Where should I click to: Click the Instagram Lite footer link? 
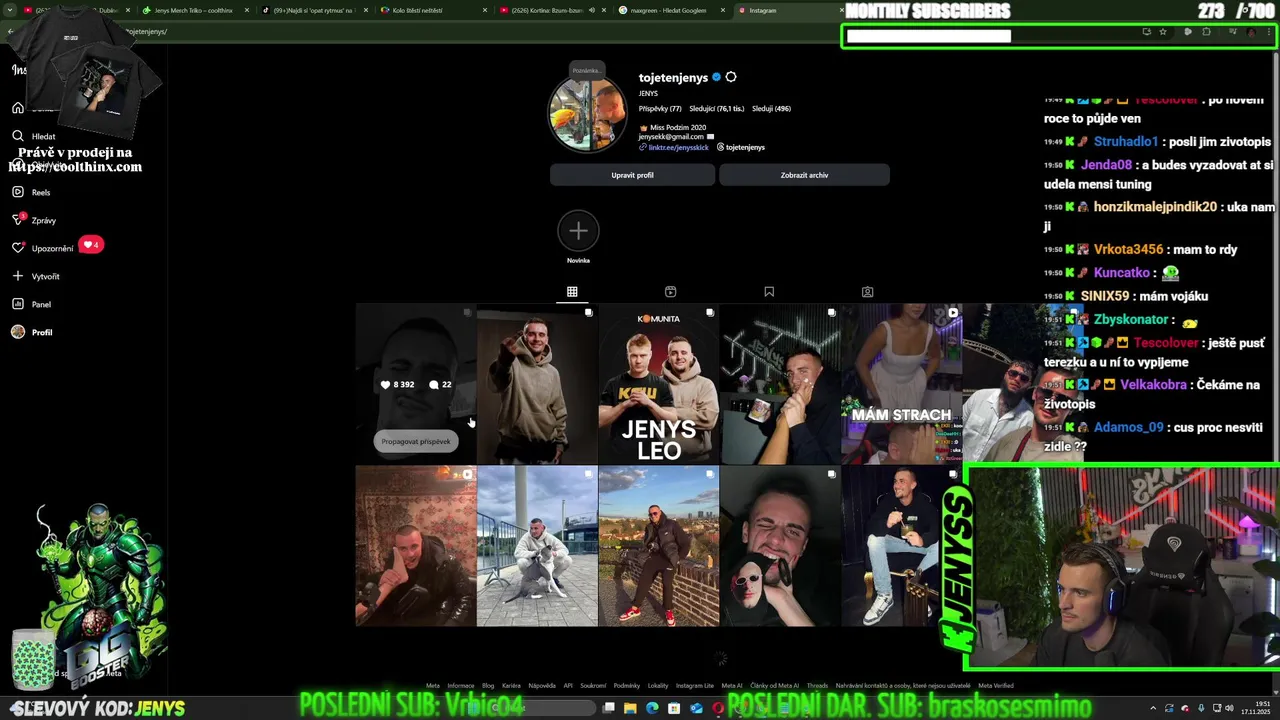(x=695, y=686)
